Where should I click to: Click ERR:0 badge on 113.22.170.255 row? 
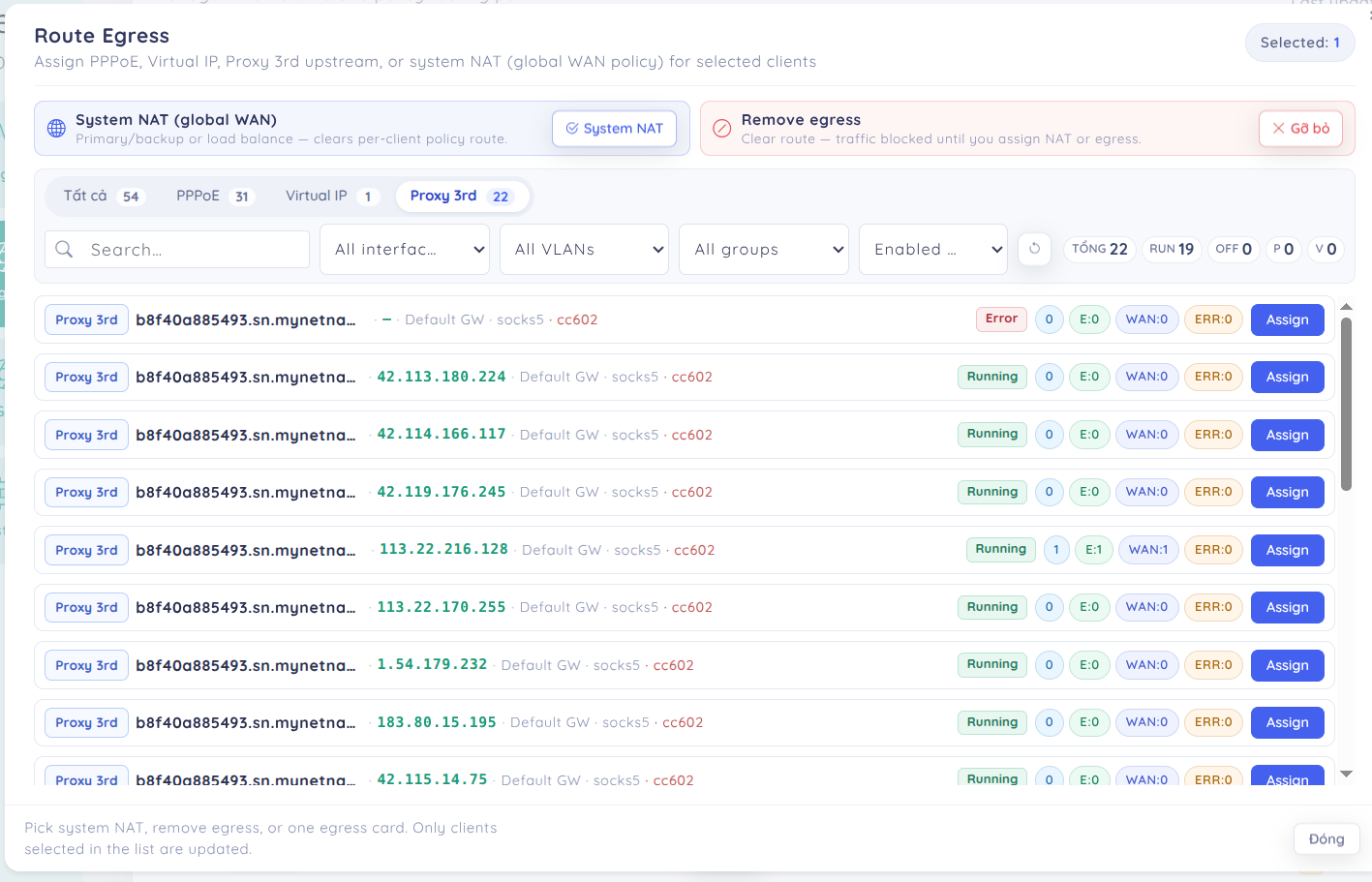click(1213, 607)
